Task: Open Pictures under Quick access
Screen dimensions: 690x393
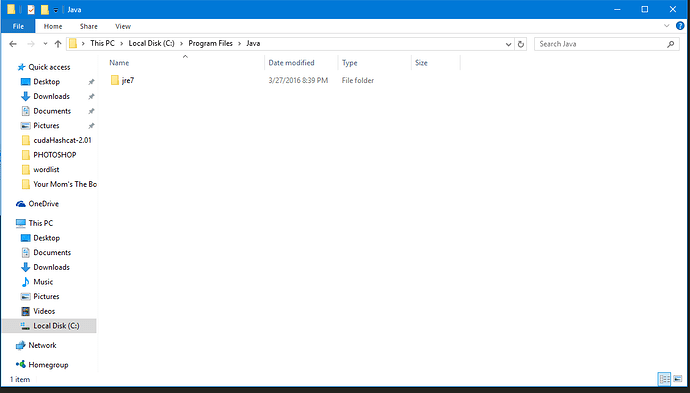Action: [x=46, y=125]
